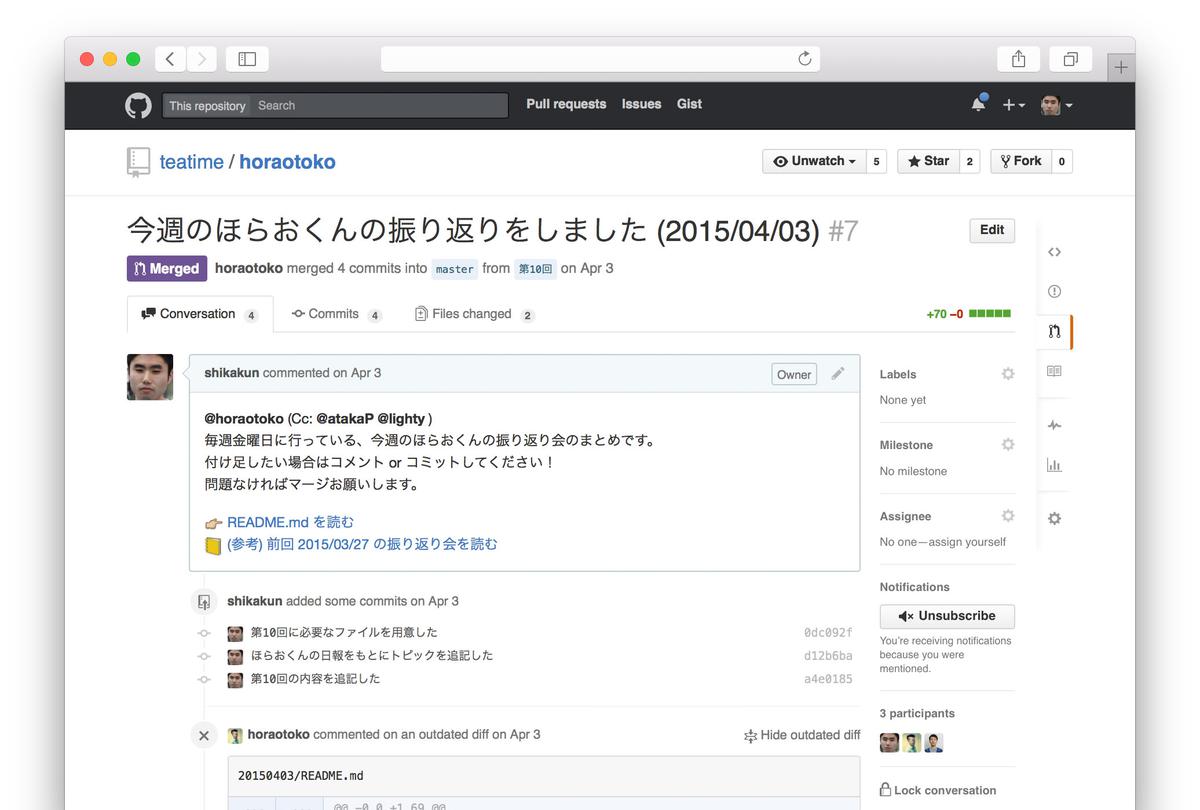Open the plus create-new dropdown
This screenshot has height=810, width=1200.
tap(1013, 105)
